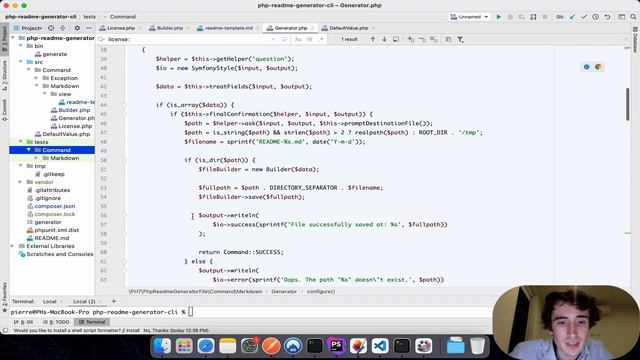The height and width of the screenshot is (360, 640).
Task: Go to the previous search occurrence arrow
Action: point(373,39)
